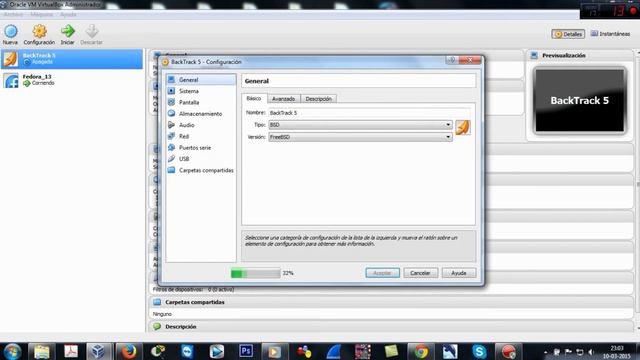Click the Ayuda button in dialog

tap(459, 273)
